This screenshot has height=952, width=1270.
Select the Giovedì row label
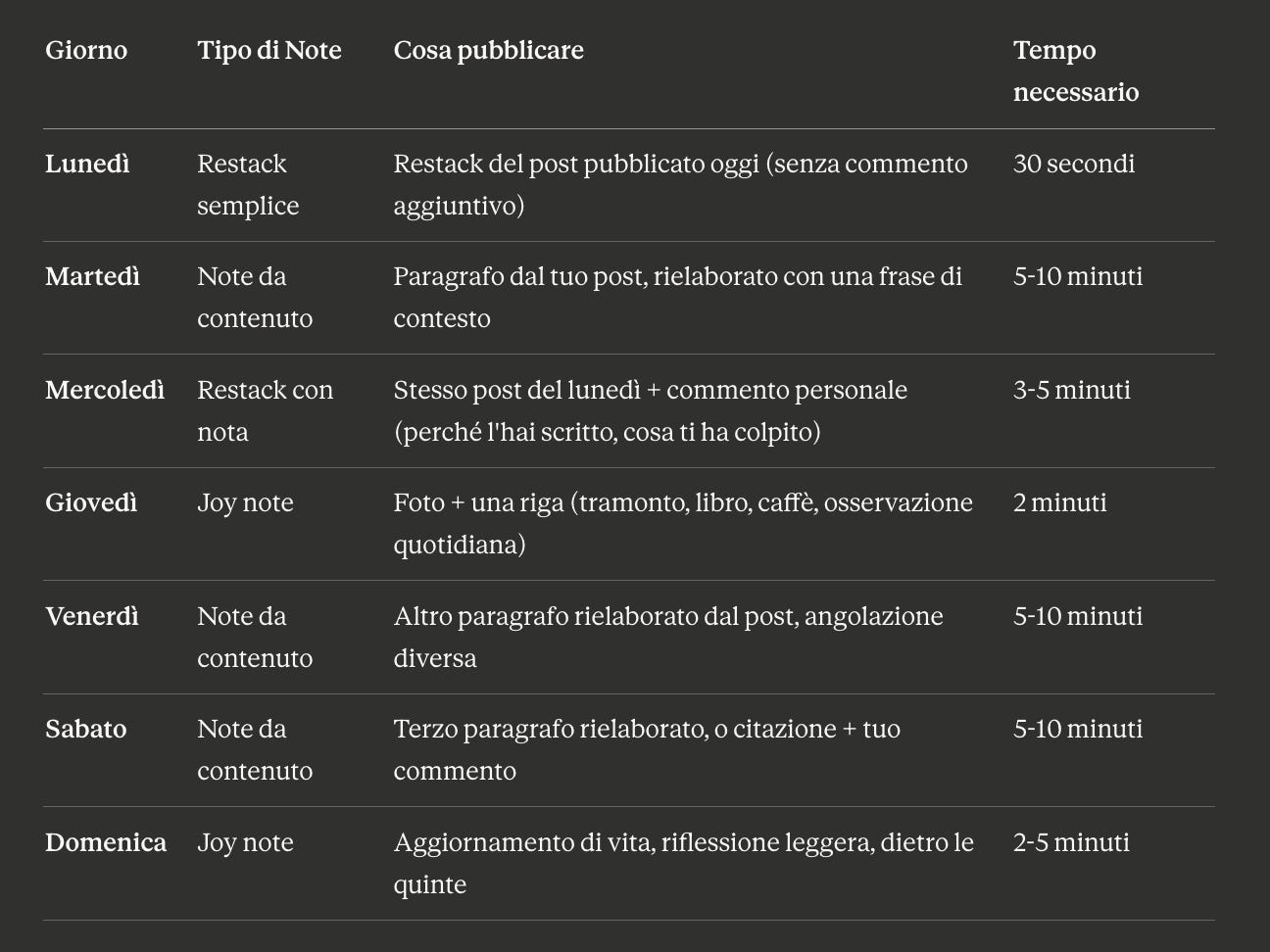pyautogui.click(x=91, y=502)
